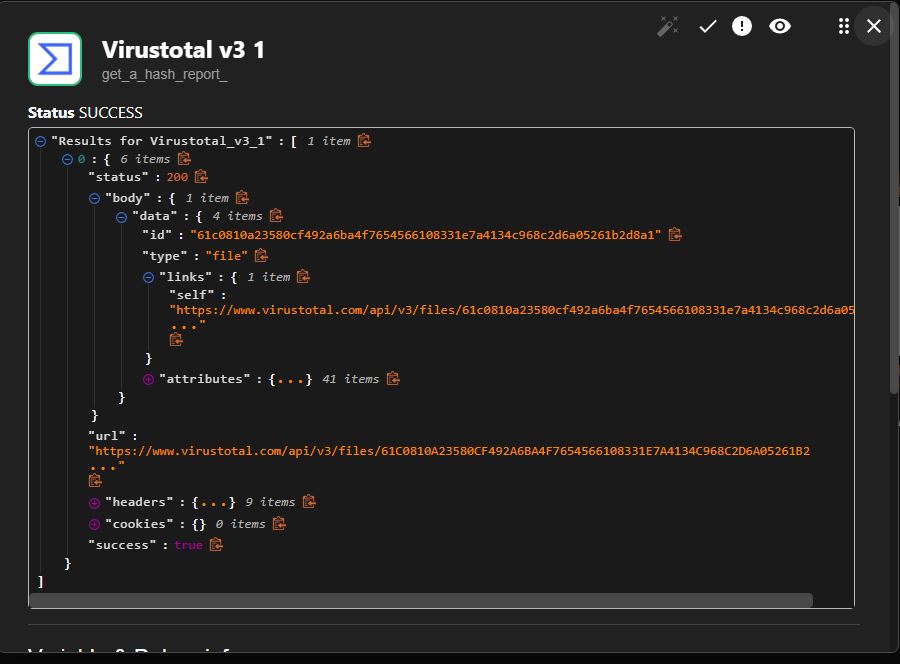
Task: Copy the id hash value
Action: pos(675,235)
